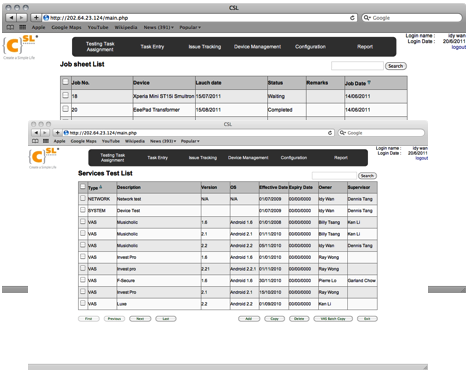Expand Popular bookmark dropdown in Job sheet window
Screen dimensions: 468x373
[190, 27]
